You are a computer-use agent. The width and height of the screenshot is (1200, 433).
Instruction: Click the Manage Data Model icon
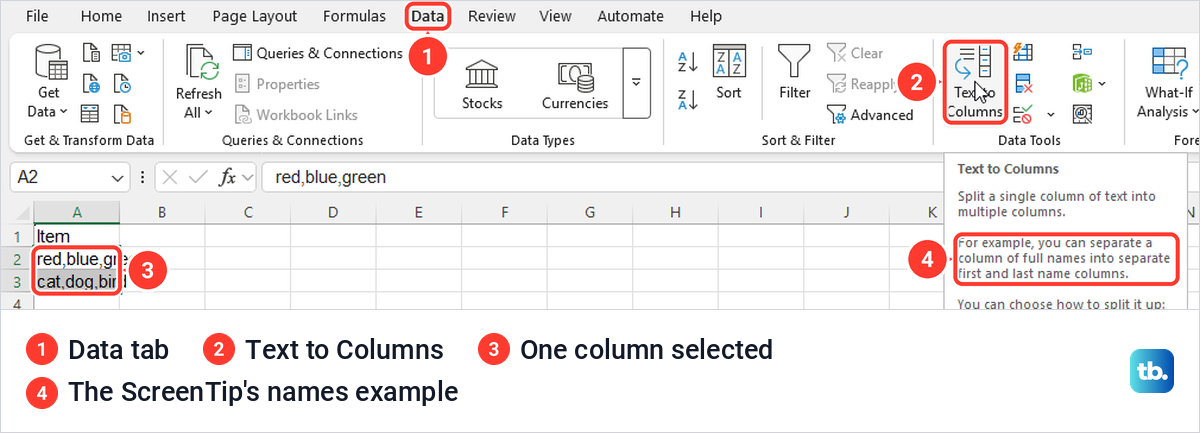click(x=1082, y=113)
